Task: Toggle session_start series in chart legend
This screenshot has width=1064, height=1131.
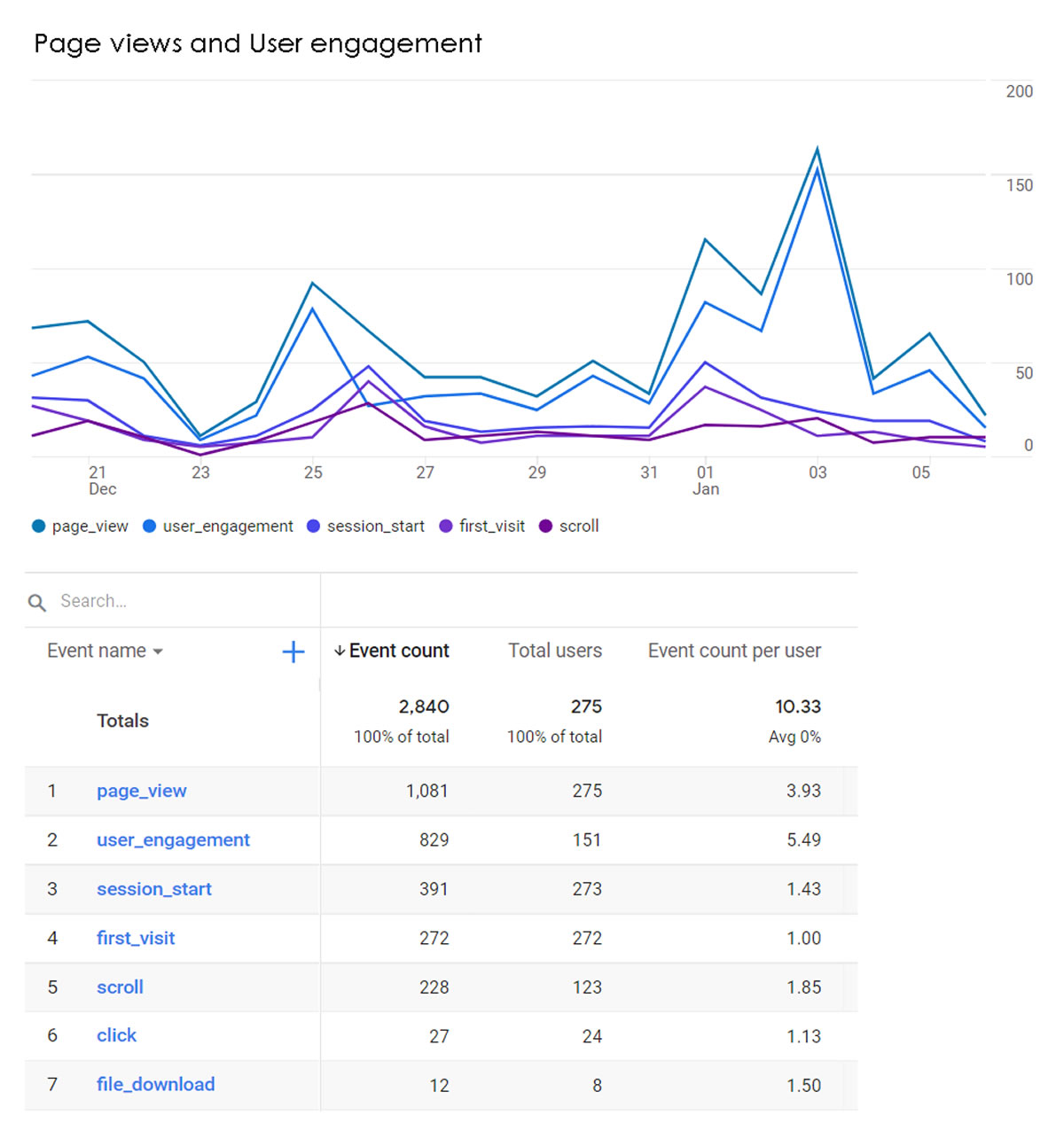Action: [x=365, y=526]
